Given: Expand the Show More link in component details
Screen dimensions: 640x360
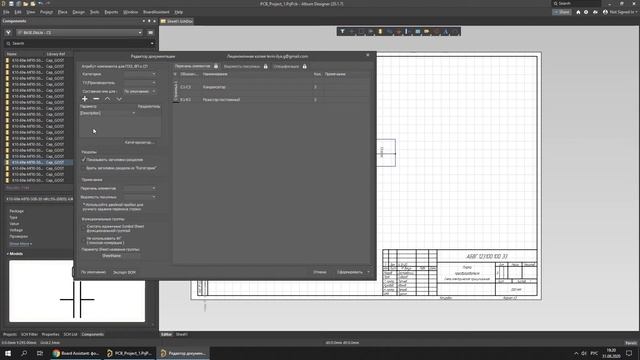Looking at the screenshot, I should pyautogui.click(x=20, y=244).
